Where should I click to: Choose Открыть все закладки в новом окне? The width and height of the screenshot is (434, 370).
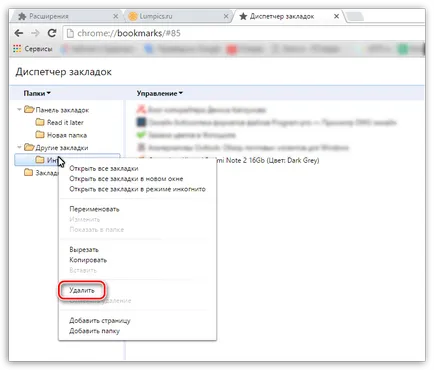[x=126, y=179]
